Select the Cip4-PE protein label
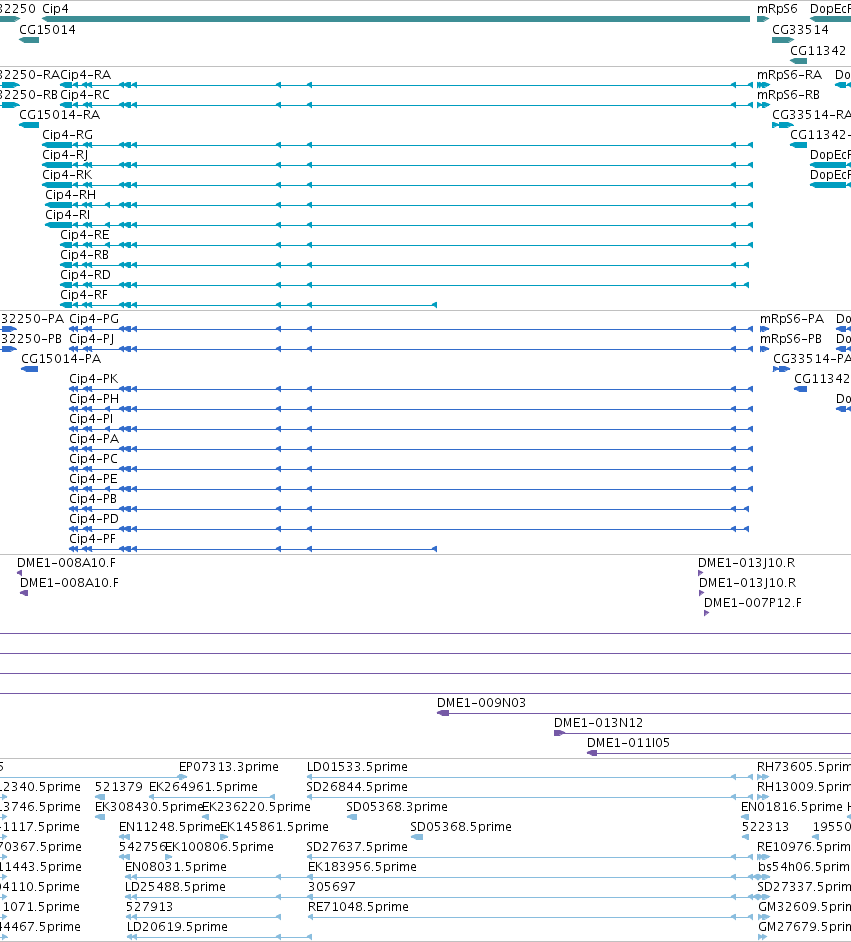851x942 pixels. [x=93, y=479]
